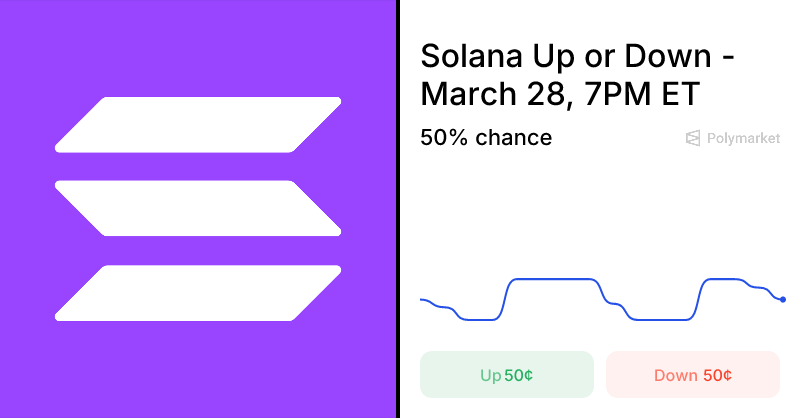Click the March 28, 7PM ET text
This screenshot has width=800, height=418.
coord(559,95)
